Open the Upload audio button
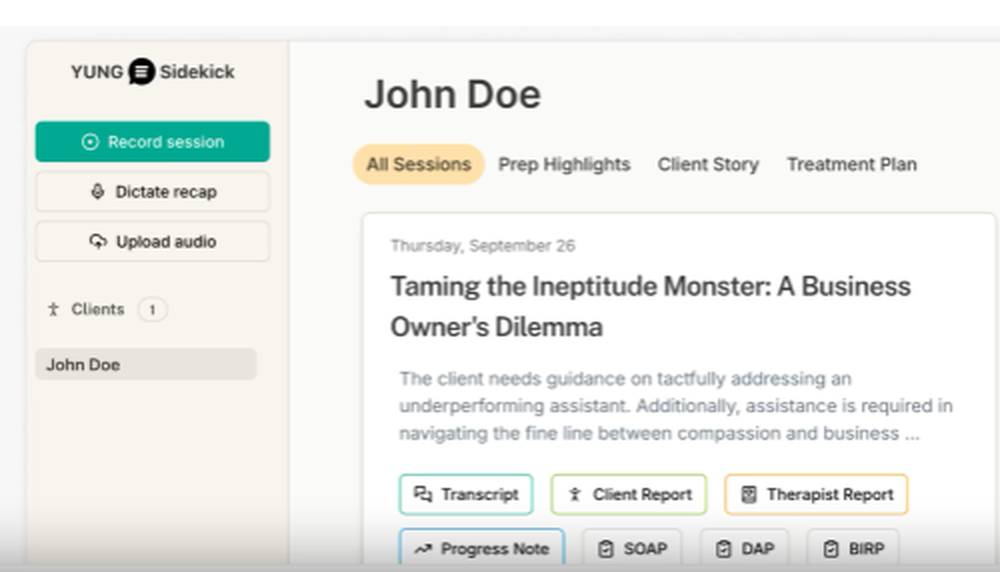The width and height of the screenshot is (1000, 572). (x=152, y=242)
